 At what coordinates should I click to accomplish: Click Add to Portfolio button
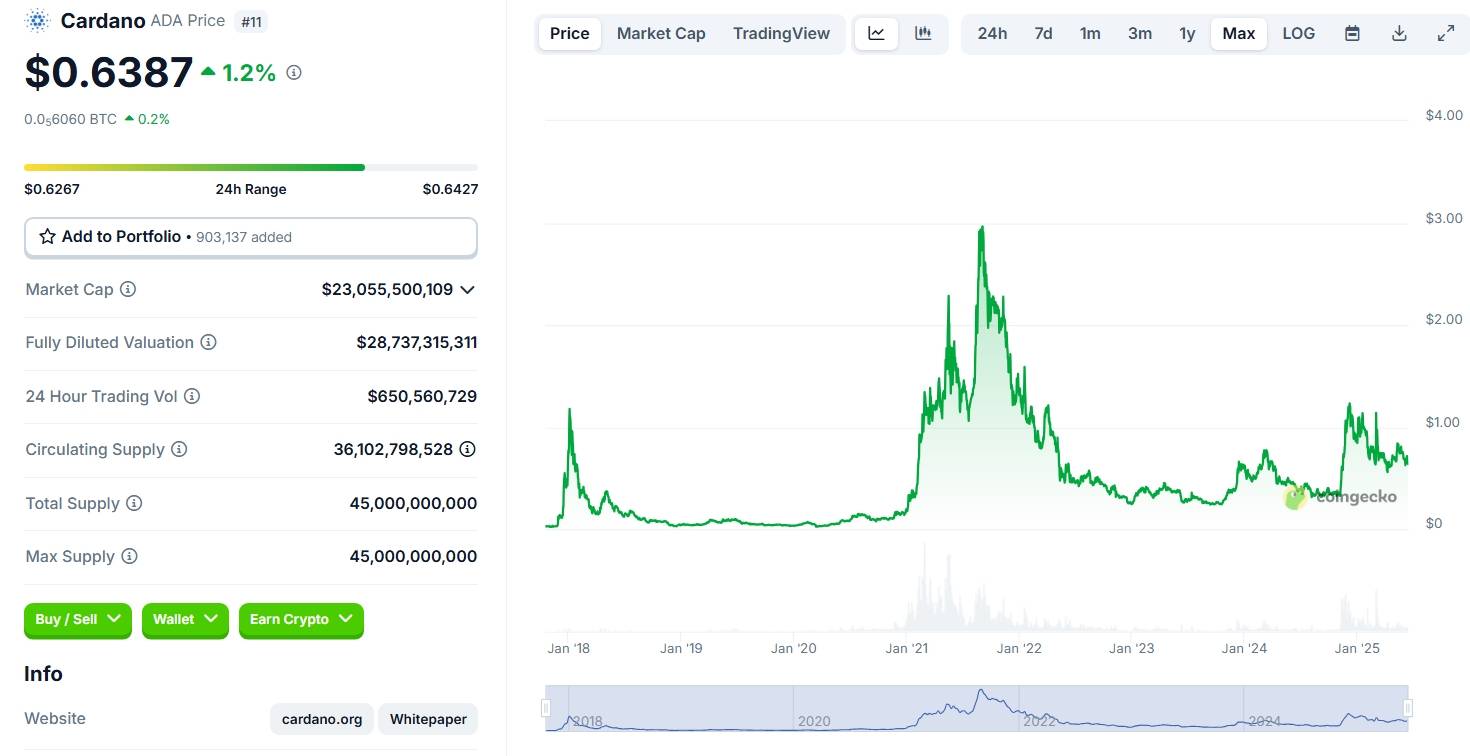pyautogui.click(x=251, y=237)
